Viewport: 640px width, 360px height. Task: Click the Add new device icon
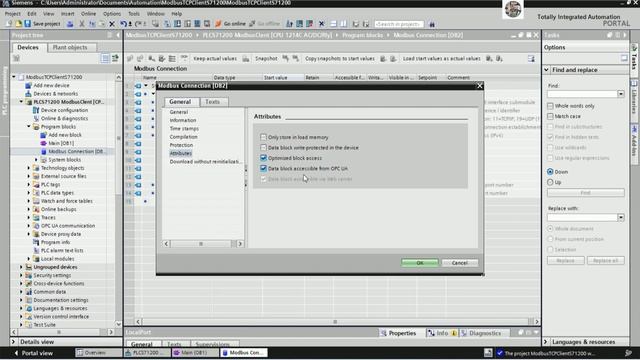coord(29,85)
